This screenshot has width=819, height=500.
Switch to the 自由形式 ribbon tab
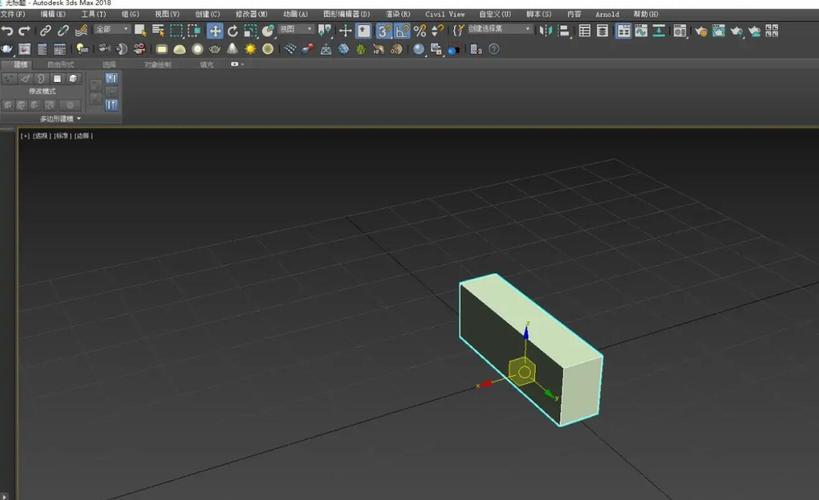click(x=61, y=65)
